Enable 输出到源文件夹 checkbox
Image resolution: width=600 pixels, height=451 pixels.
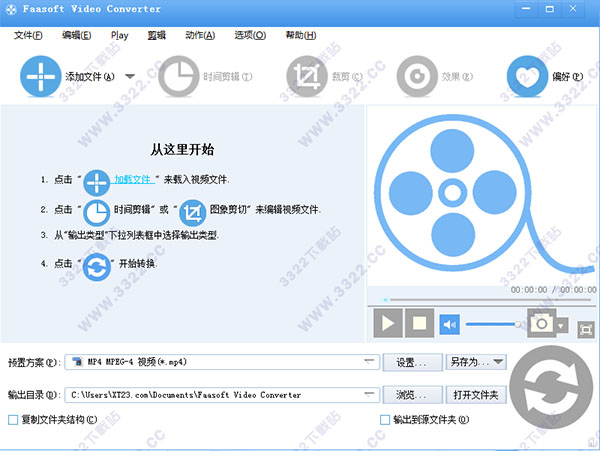pyautogui.click(x=385, y=420)
